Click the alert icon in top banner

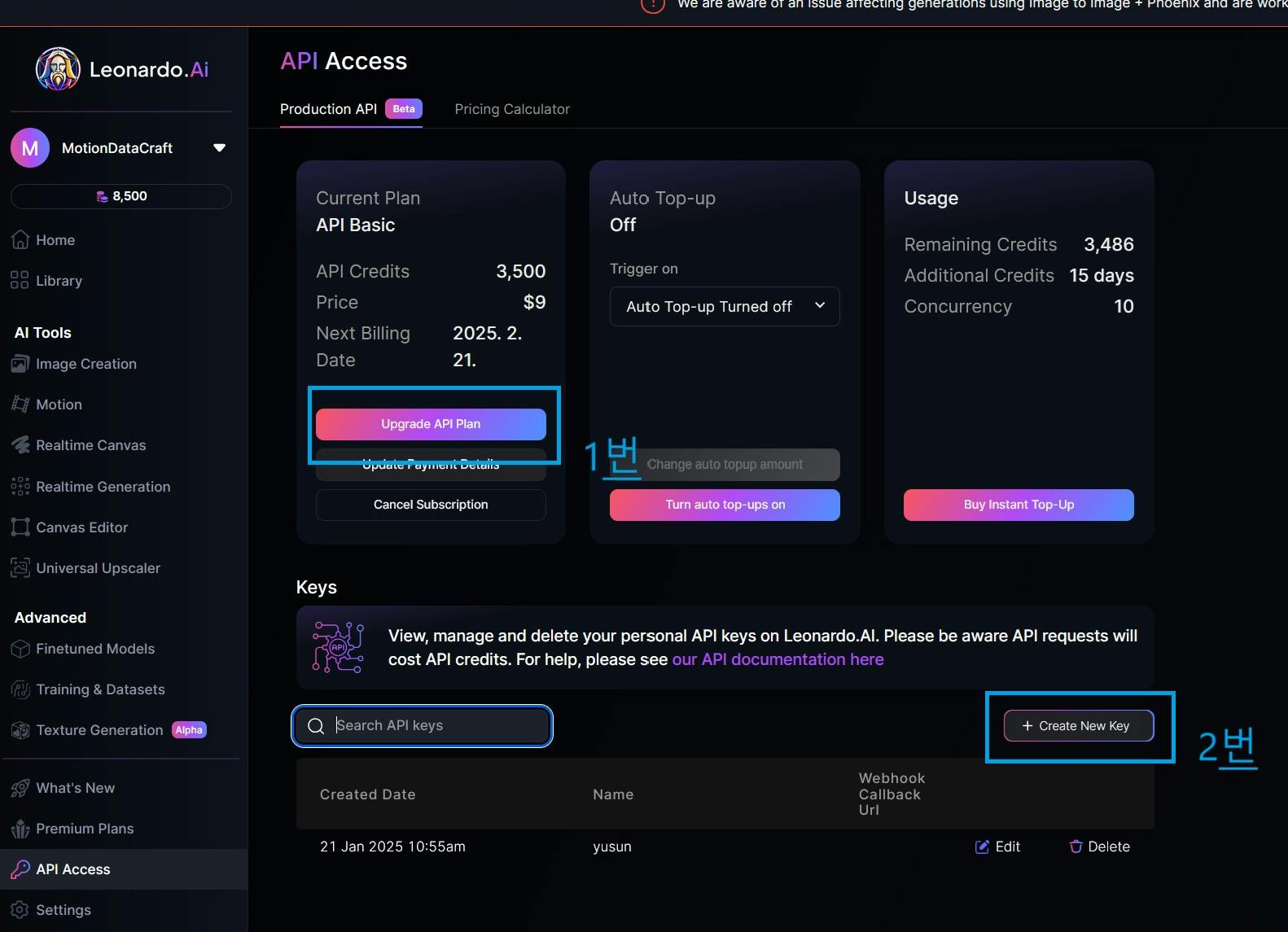click(x=653, y=4)
